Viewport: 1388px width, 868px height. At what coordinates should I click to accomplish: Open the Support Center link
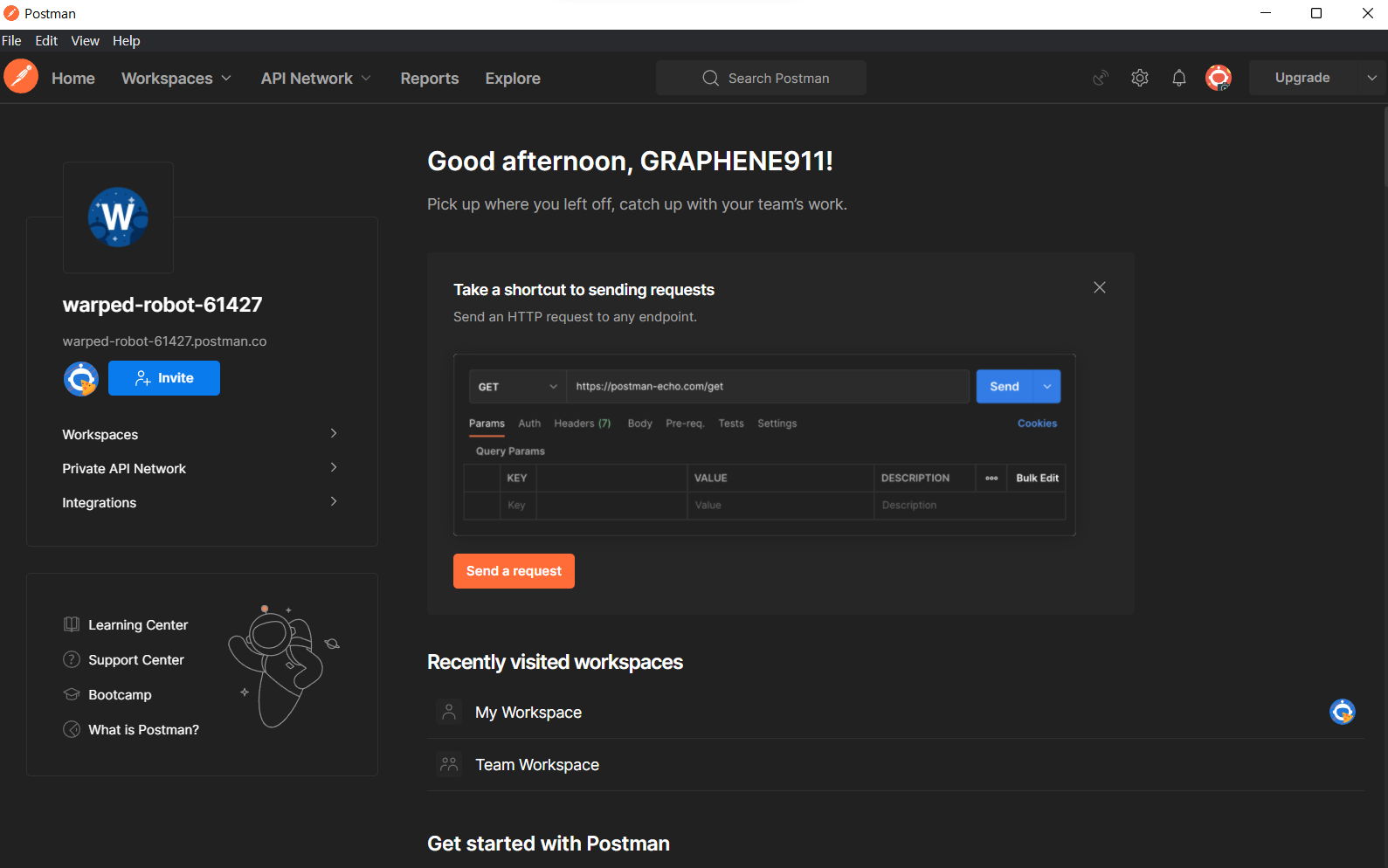coord(136,660)
